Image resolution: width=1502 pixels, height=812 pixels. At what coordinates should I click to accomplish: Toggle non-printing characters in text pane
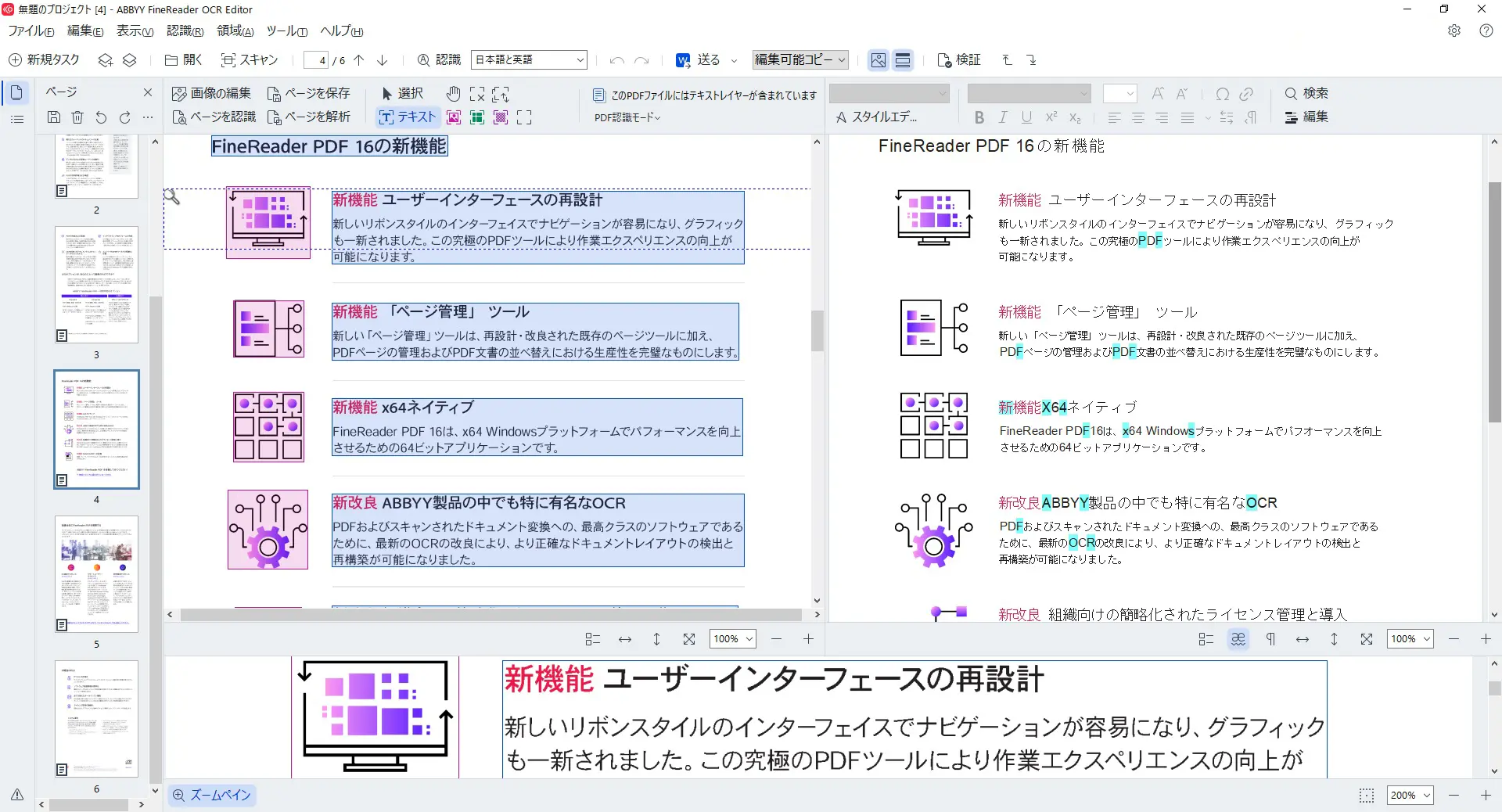click(x=1270, y=639)
